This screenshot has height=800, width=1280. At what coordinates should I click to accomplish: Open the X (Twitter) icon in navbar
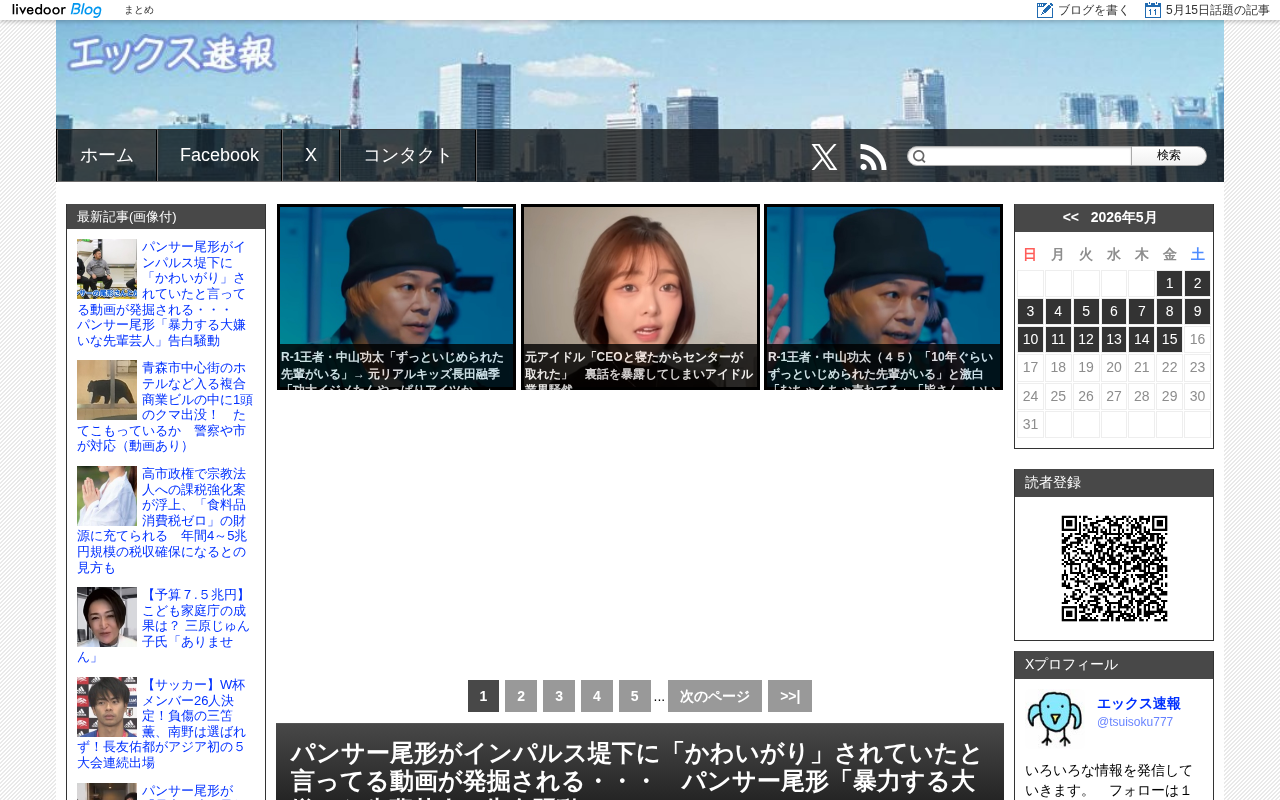[x=824, y=157]
